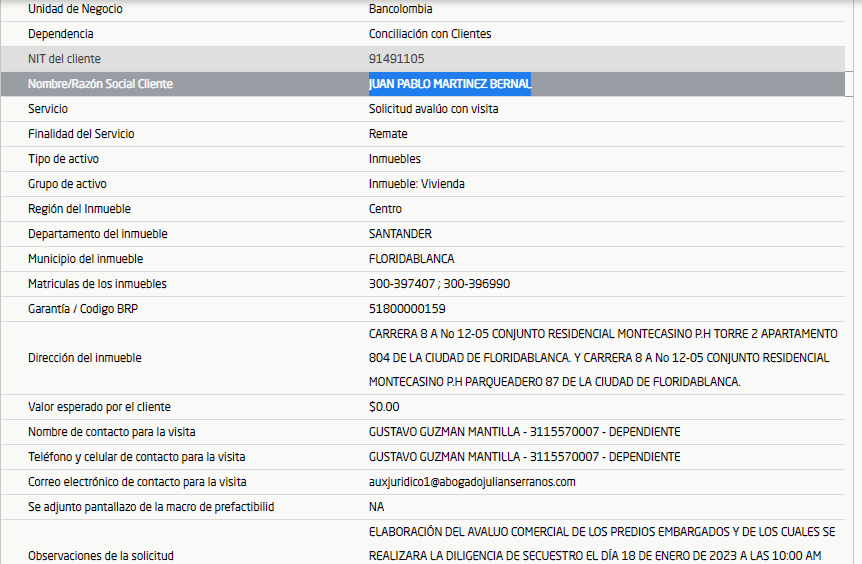Click the Bancolombia value
The image size is (862, 564).
click(x=400, y=9)
